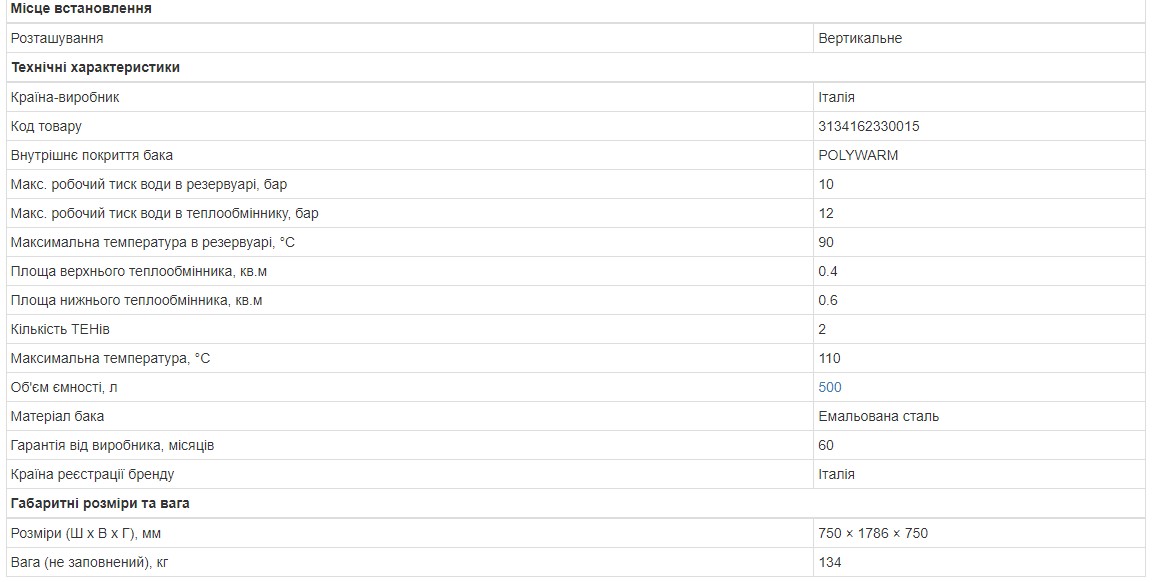Click the 'Габаритні розміри та вага' header
Viewport: 1157px width, 582px height.
pyautogui.click(x=100, y=503)
